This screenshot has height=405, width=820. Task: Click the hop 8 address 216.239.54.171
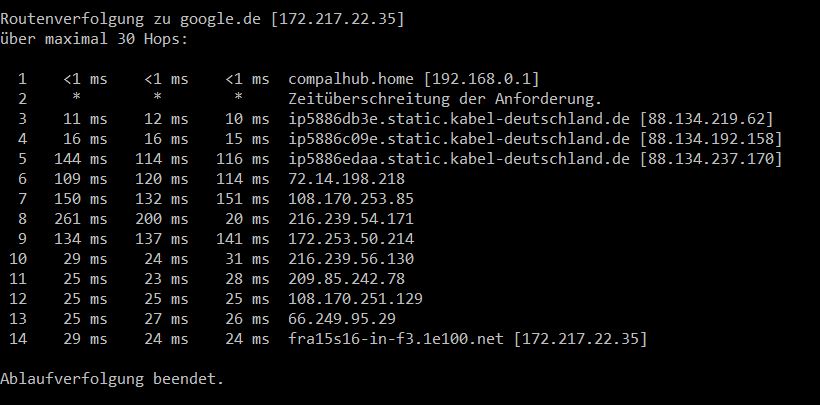(x=350, y=219)
